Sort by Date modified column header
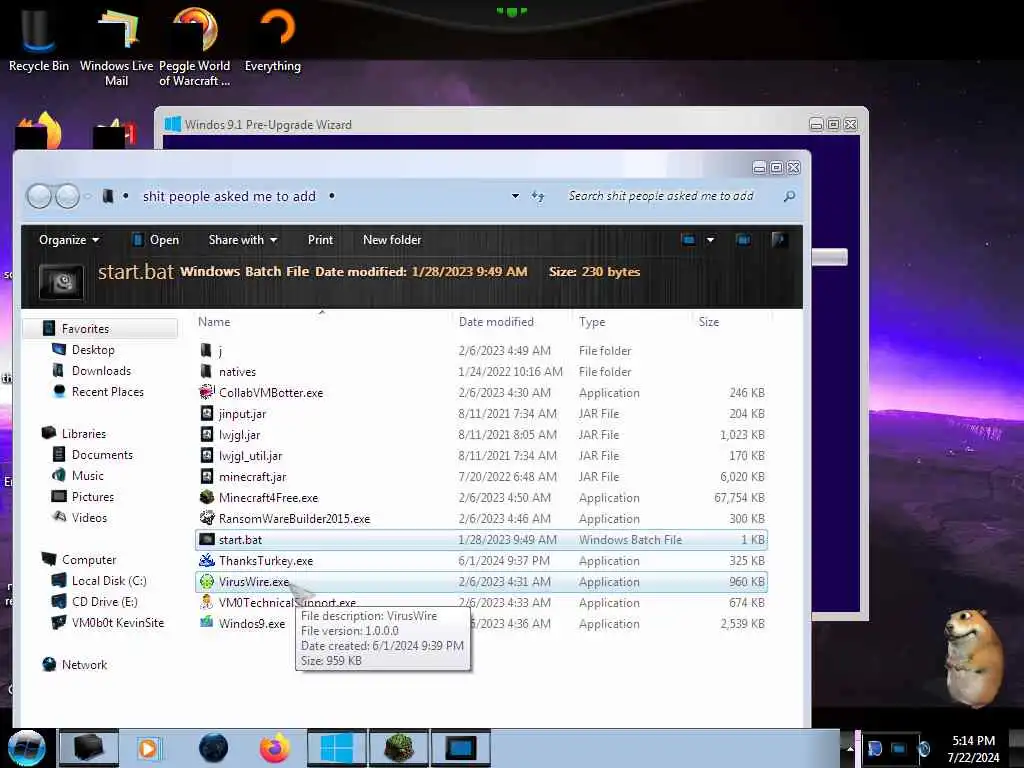 point(496,321)
